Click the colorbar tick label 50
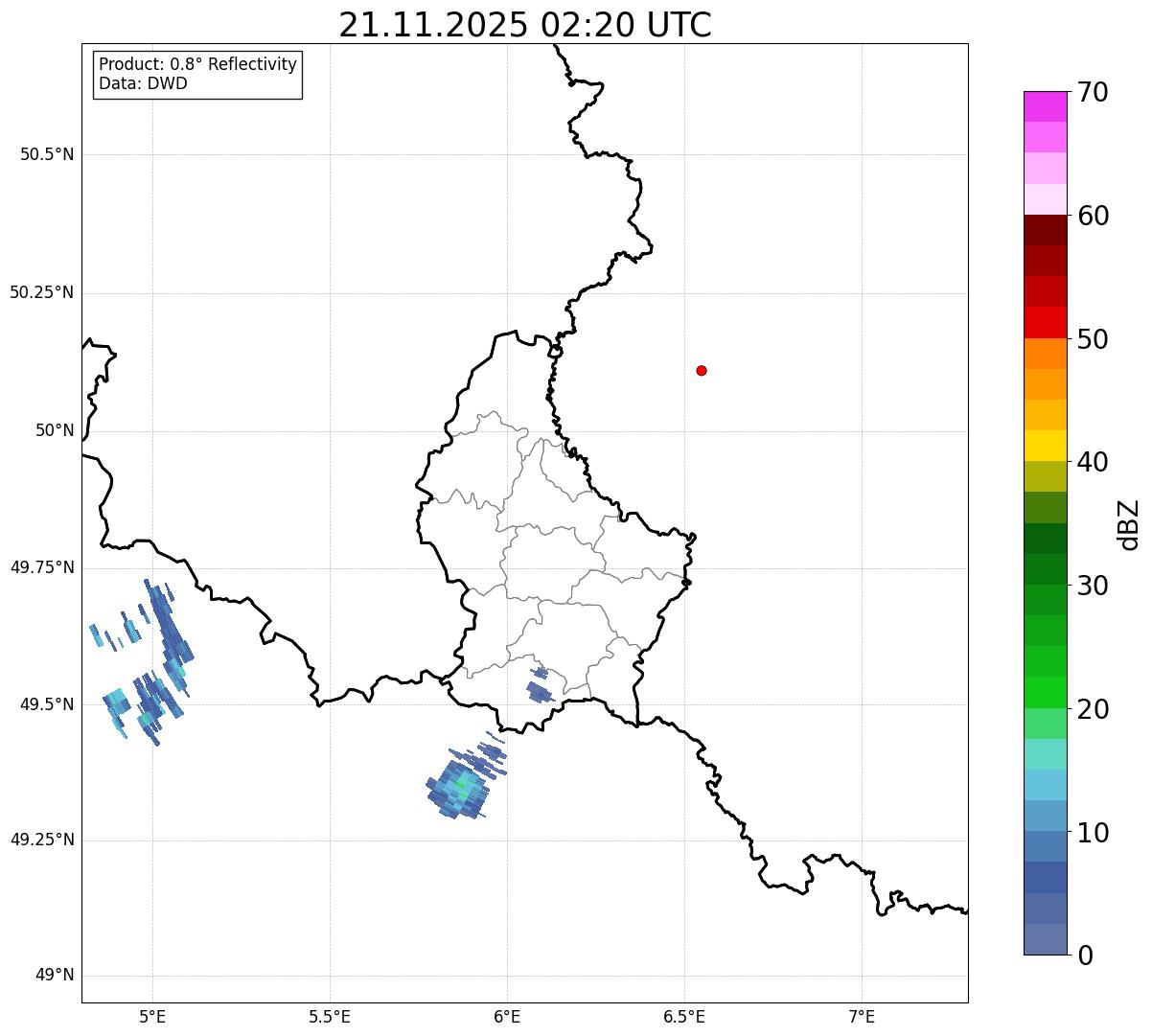This screenshot has width=1152, height=1036. coord(1093,340)
